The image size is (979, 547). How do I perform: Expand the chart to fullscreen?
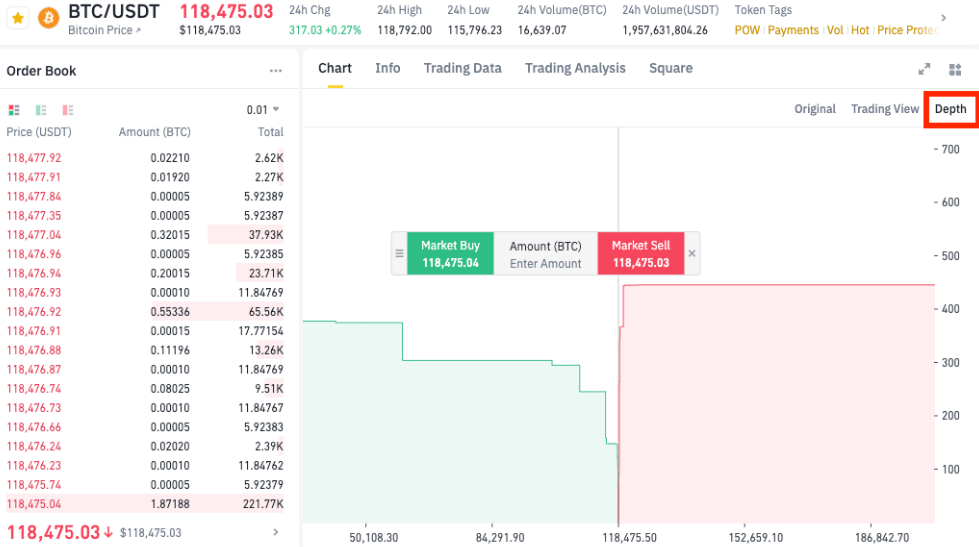[924, 69]
